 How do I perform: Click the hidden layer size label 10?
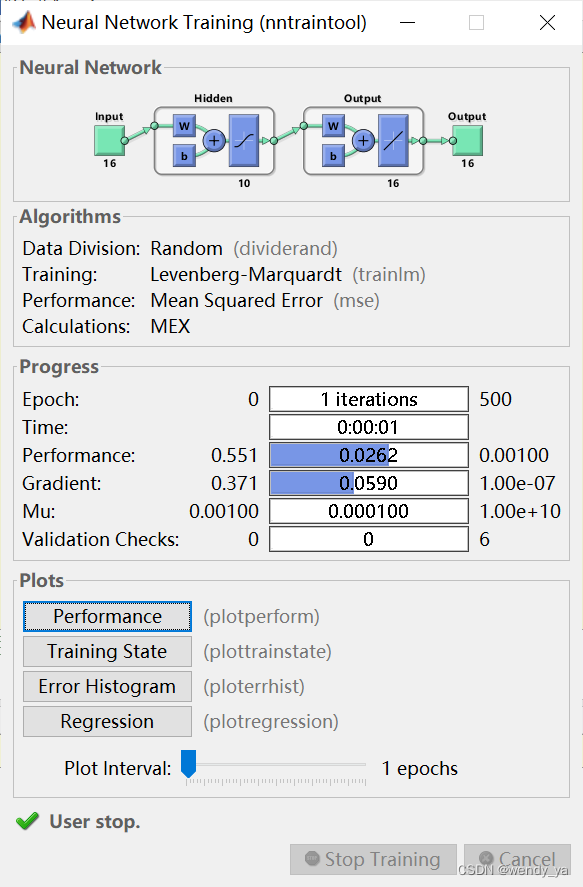tap(244, 183)
